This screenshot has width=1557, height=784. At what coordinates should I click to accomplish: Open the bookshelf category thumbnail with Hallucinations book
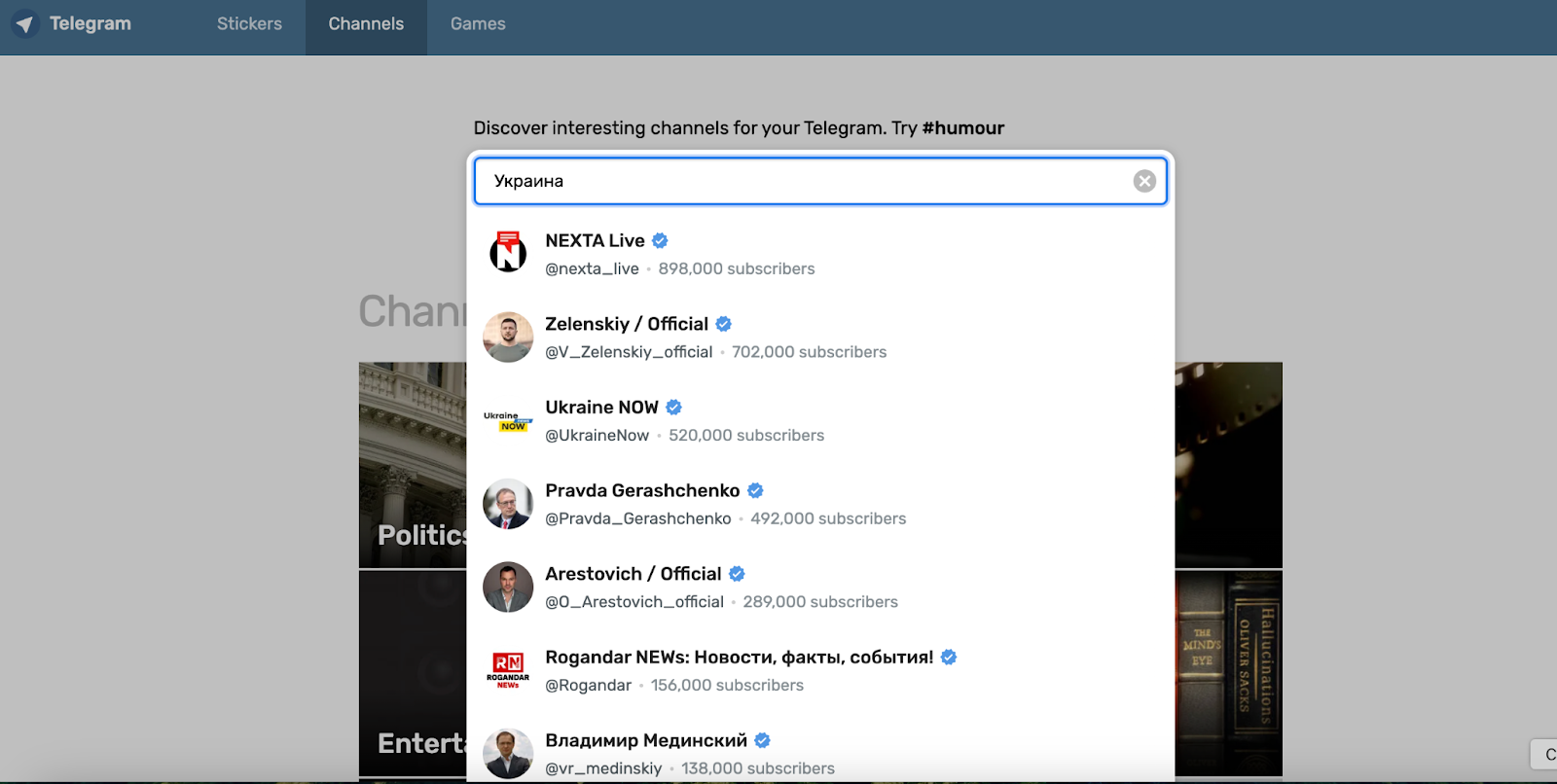click(x=1229, y=673)
